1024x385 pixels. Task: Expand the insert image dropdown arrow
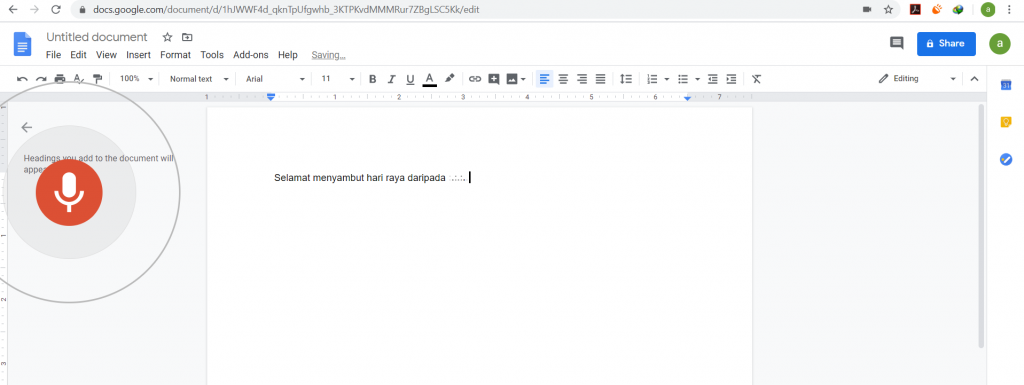523,79
